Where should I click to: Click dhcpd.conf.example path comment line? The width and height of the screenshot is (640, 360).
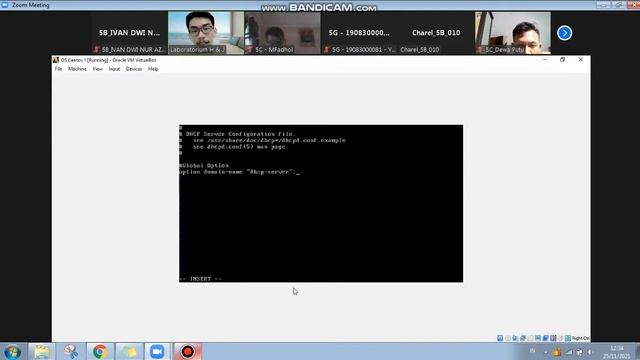click(262, 140)
